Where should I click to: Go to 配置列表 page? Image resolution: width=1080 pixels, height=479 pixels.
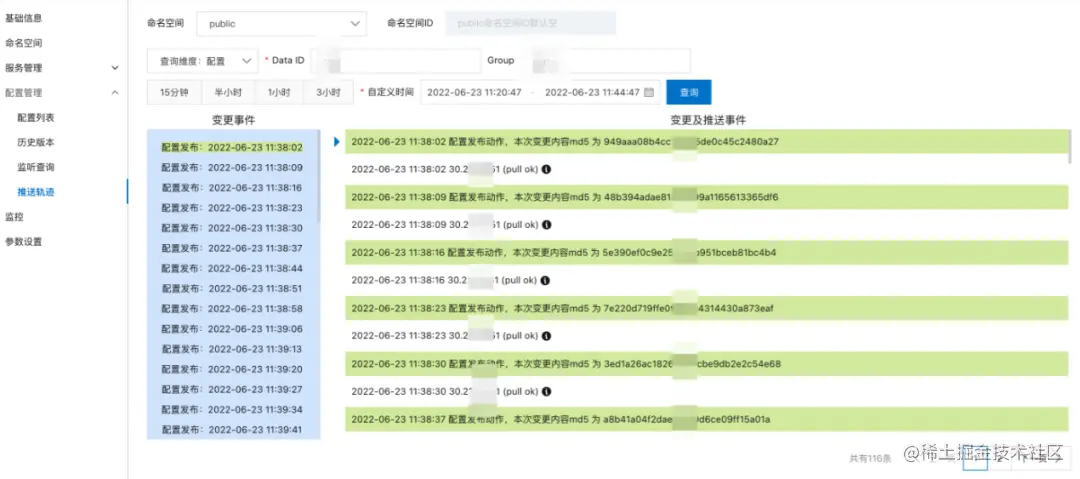tap(36, 118)
